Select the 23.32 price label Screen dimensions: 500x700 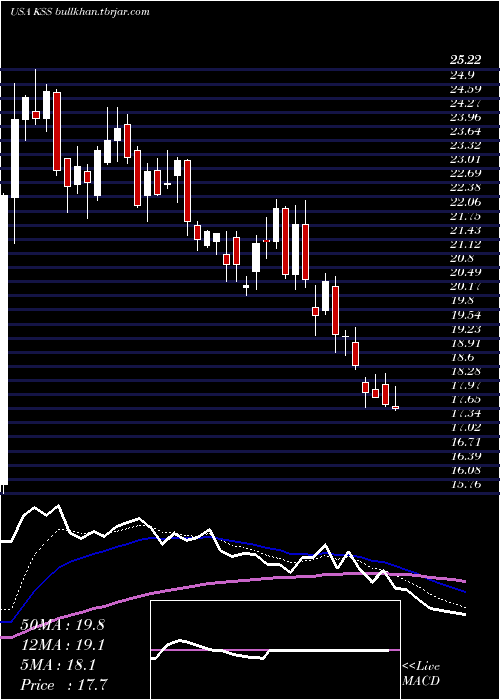pyautogui.click(x=466, y=146)
